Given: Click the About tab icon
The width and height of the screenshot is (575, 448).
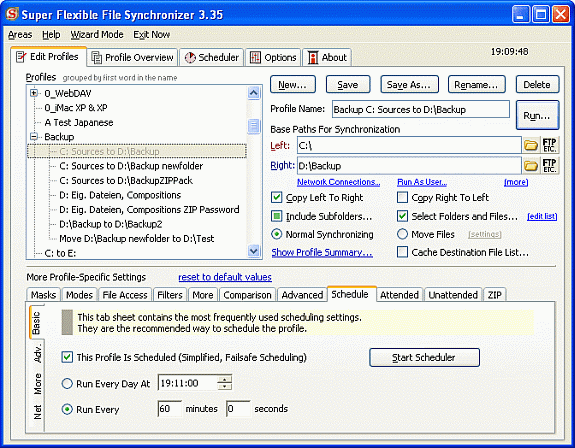Looking at the screenshot, I should pos(312,58).
